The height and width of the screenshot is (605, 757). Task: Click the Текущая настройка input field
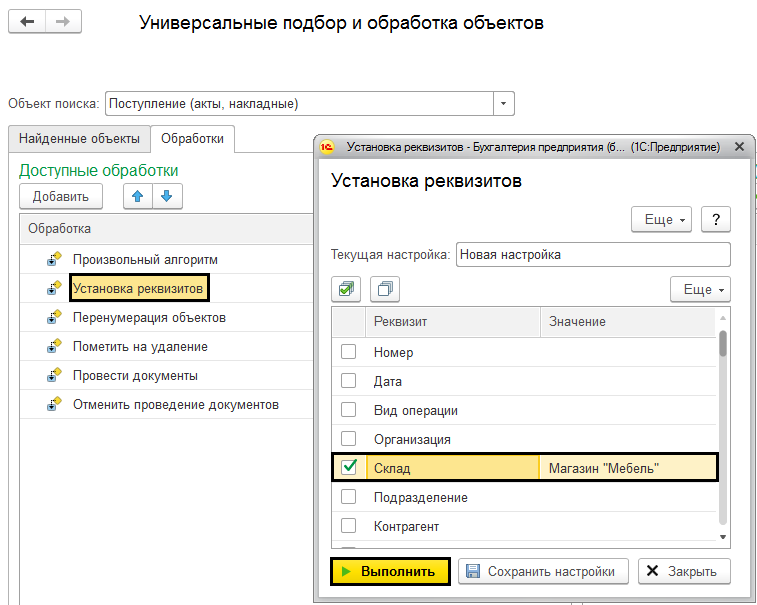[592, 254]
